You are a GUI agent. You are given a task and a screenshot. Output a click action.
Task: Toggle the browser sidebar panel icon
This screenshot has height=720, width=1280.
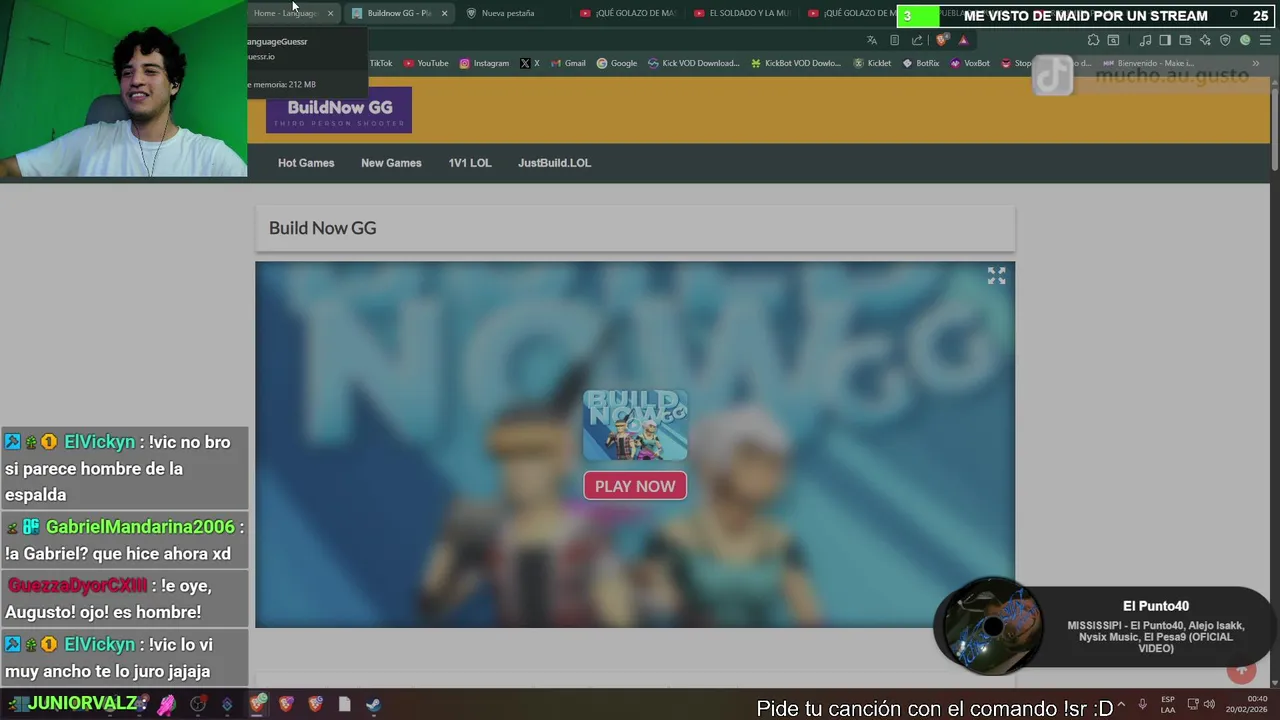coord(1165,40)
